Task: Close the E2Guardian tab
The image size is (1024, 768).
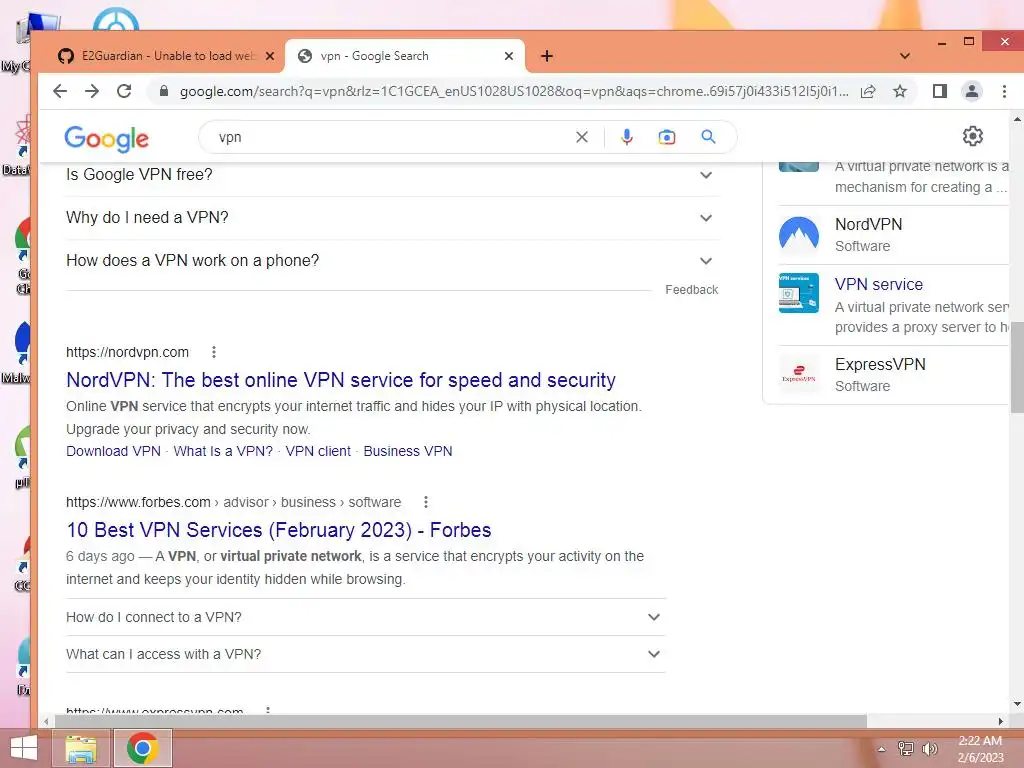Action: (x=270, y=56)
